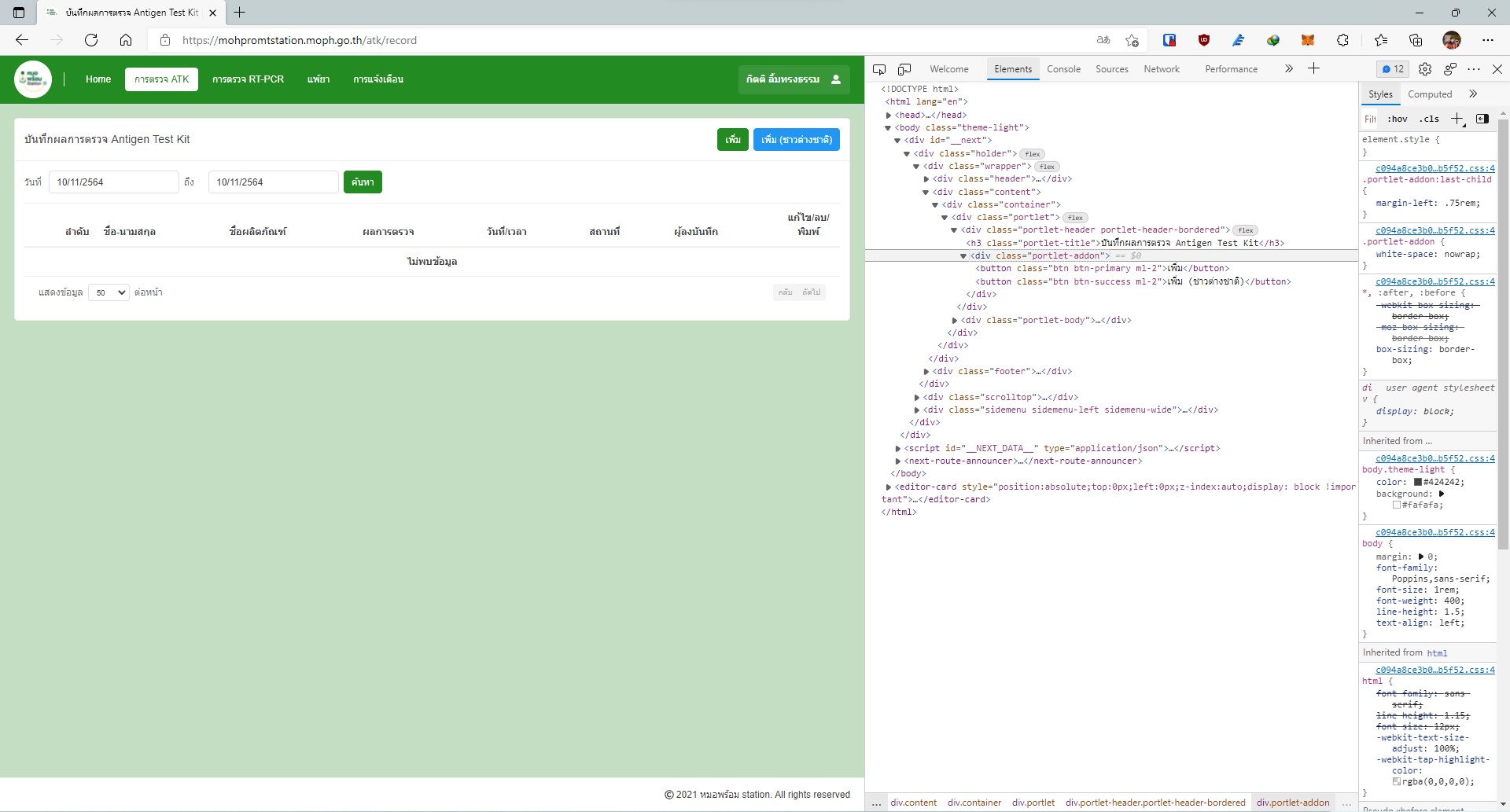Open the Internet Download Manager extension
Image resolution: width=1510 pixels, height=812 pixels.
tap(1273, 40)
